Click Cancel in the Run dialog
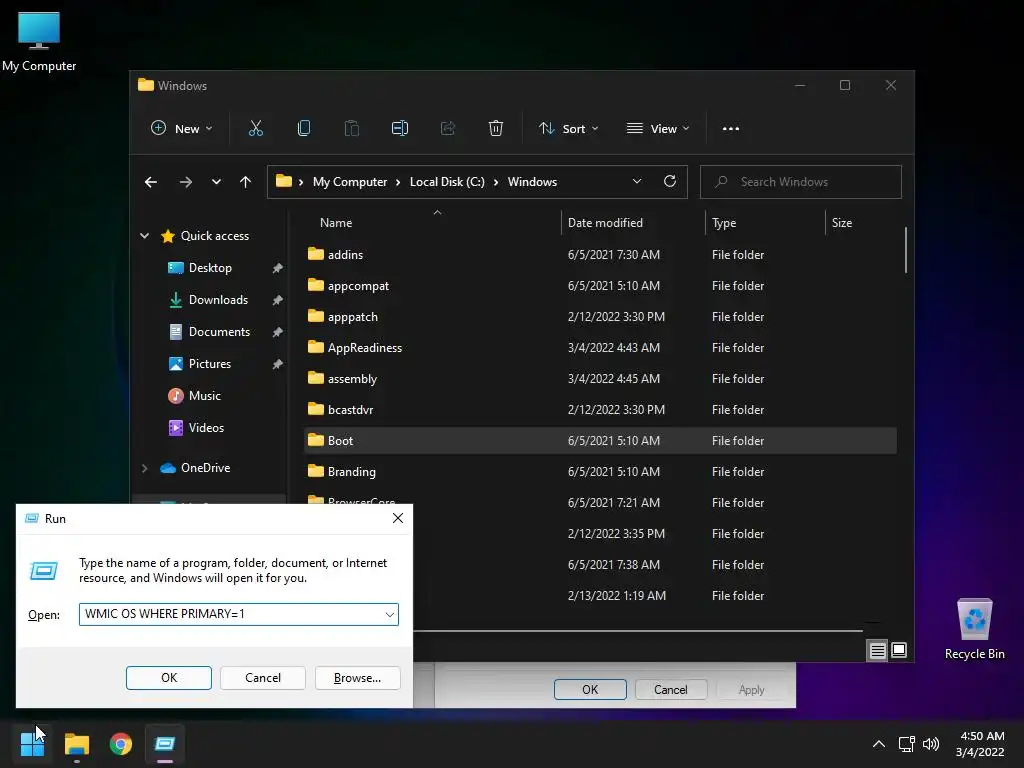 pyautogui.click(x=263, y=678)
